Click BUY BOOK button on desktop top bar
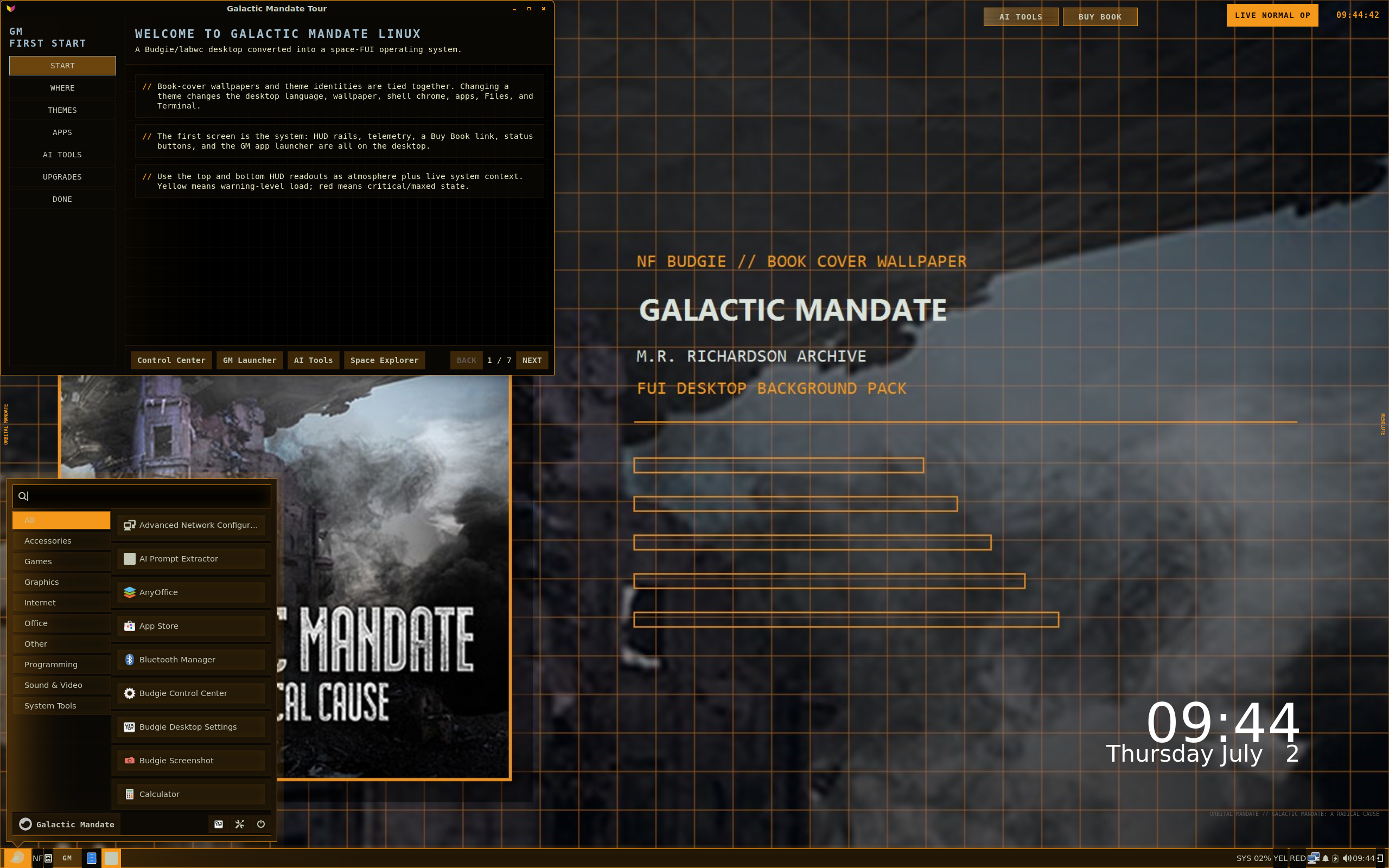 (1100, 17)
